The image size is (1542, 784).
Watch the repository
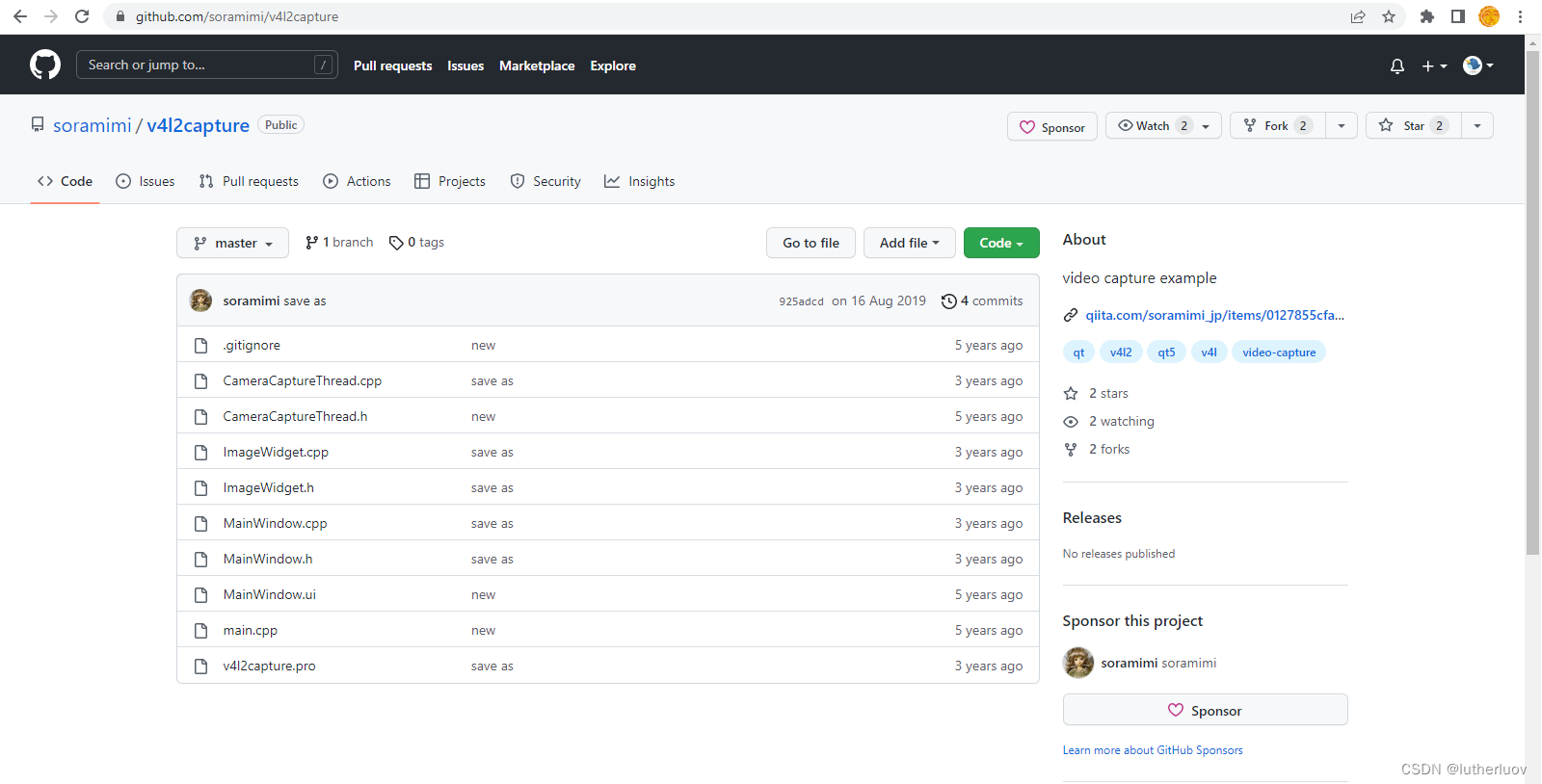(1163, 125)
